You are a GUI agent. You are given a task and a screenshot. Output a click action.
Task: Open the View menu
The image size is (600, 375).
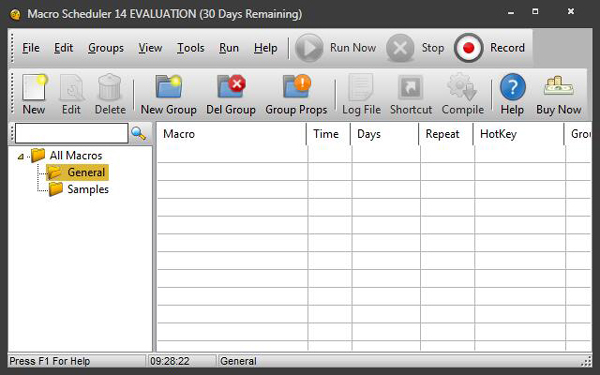pos(150,48)
